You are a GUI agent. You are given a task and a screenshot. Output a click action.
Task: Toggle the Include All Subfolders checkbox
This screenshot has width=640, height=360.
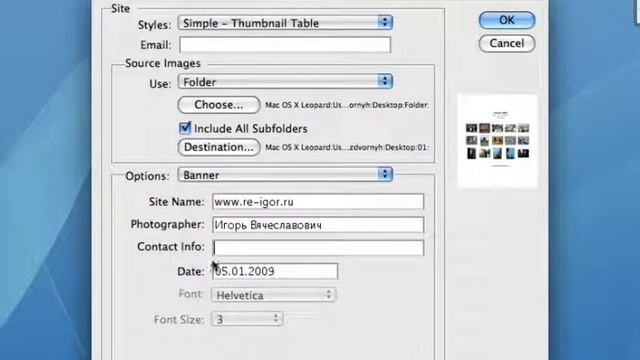185,128
